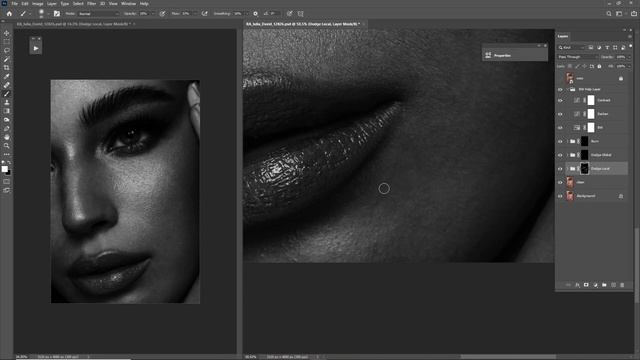Hide the BW adjustment layer
This screenshot has width=640, height=360.
pos(560,128)
